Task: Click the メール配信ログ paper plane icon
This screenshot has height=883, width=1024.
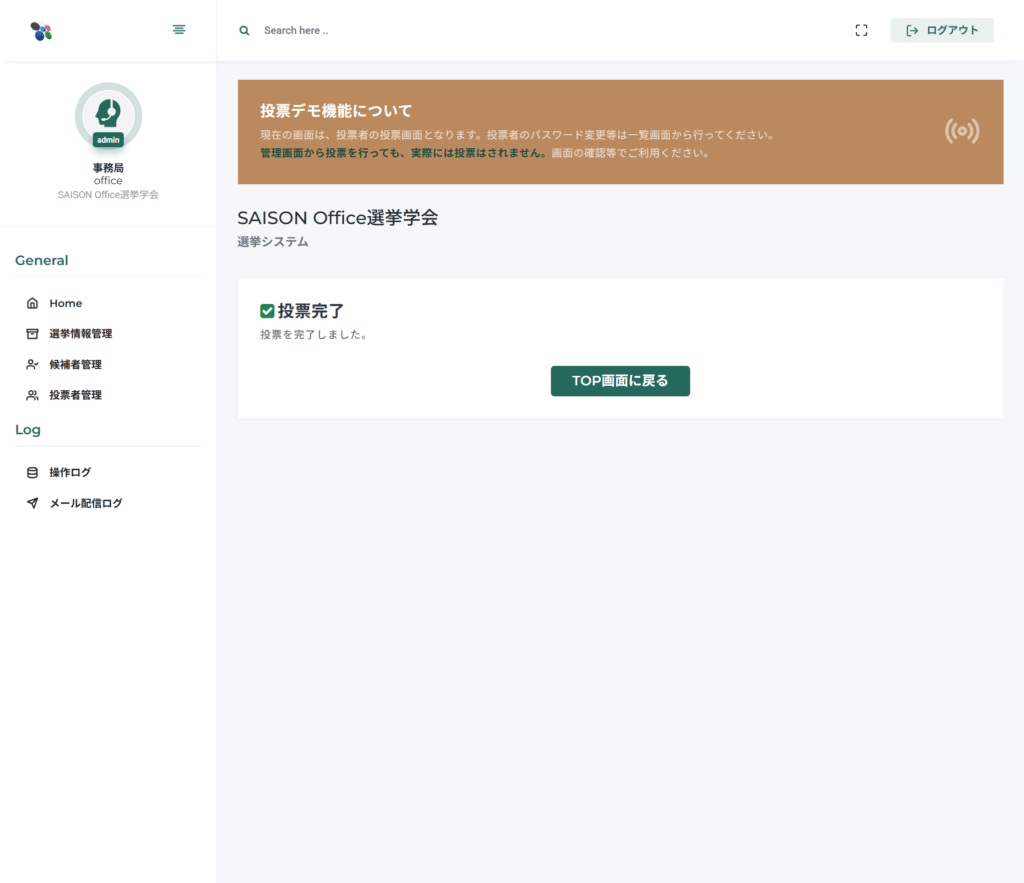Action: (32, 503)
